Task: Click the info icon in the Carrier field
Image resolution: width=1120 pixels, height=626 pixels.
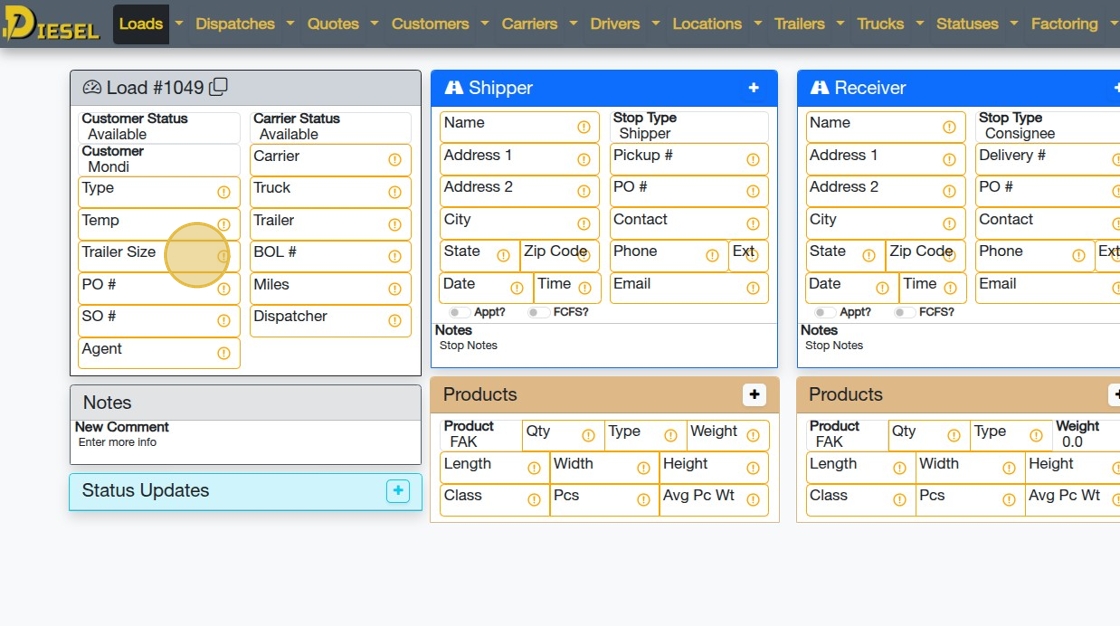Action: coord(395,159)
